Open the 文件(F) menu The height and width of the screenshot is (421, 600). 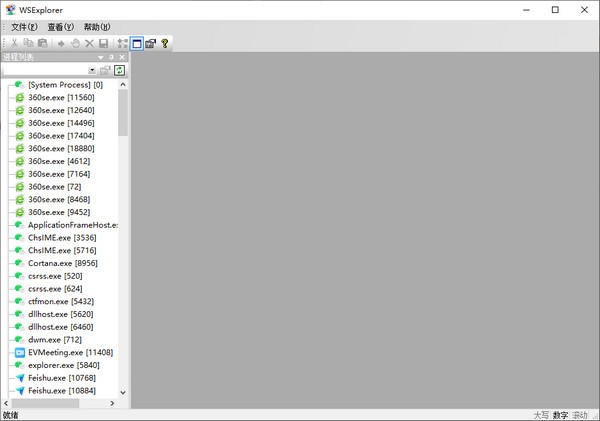coord(24,26)
